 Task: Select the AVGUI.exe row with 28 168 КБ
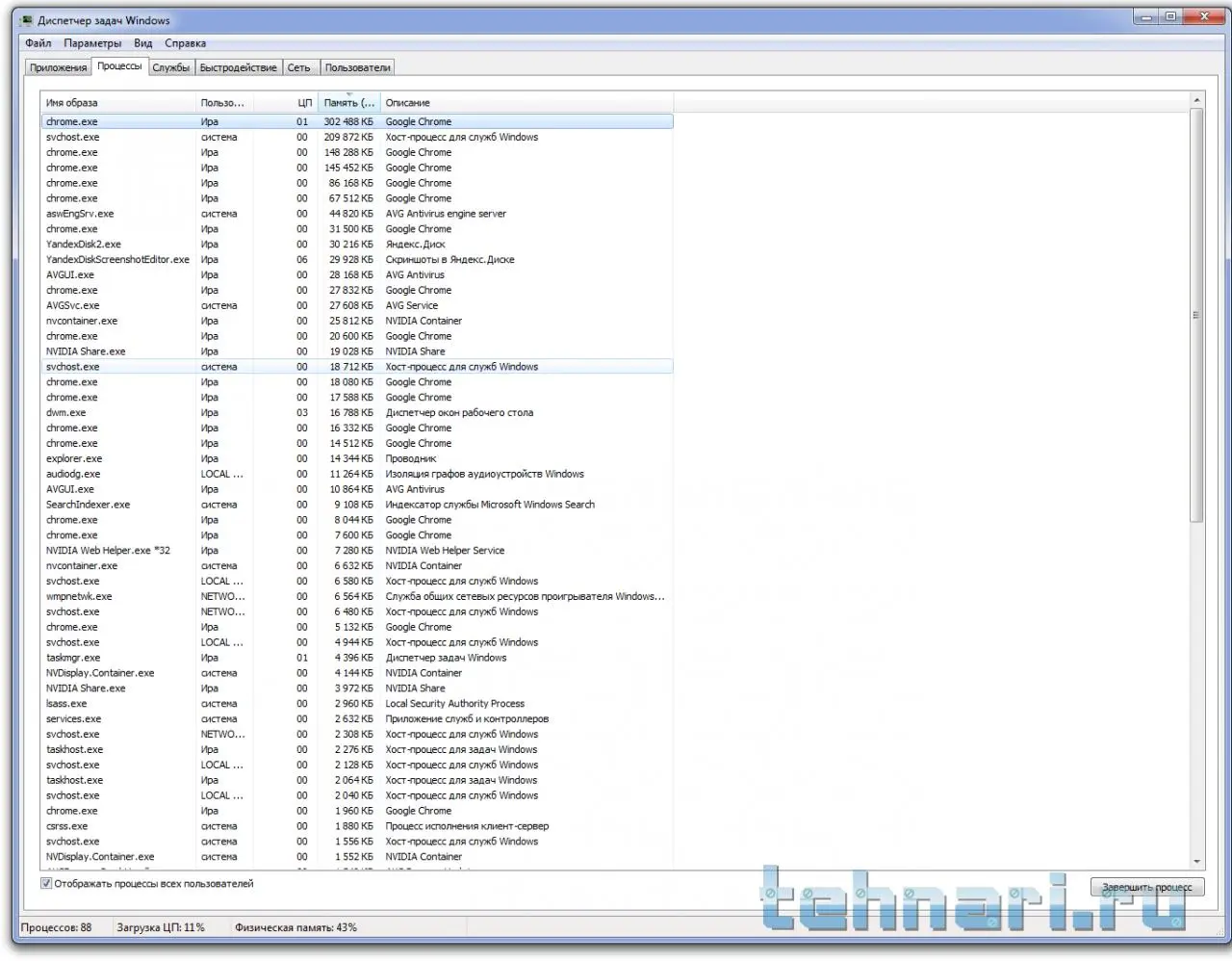click(357, 275)
